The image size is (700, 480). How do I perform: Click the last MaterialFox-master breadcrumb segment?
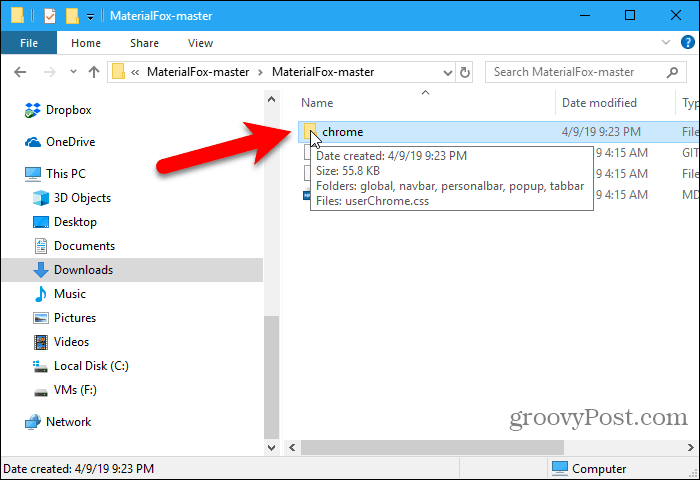(323, 72)
